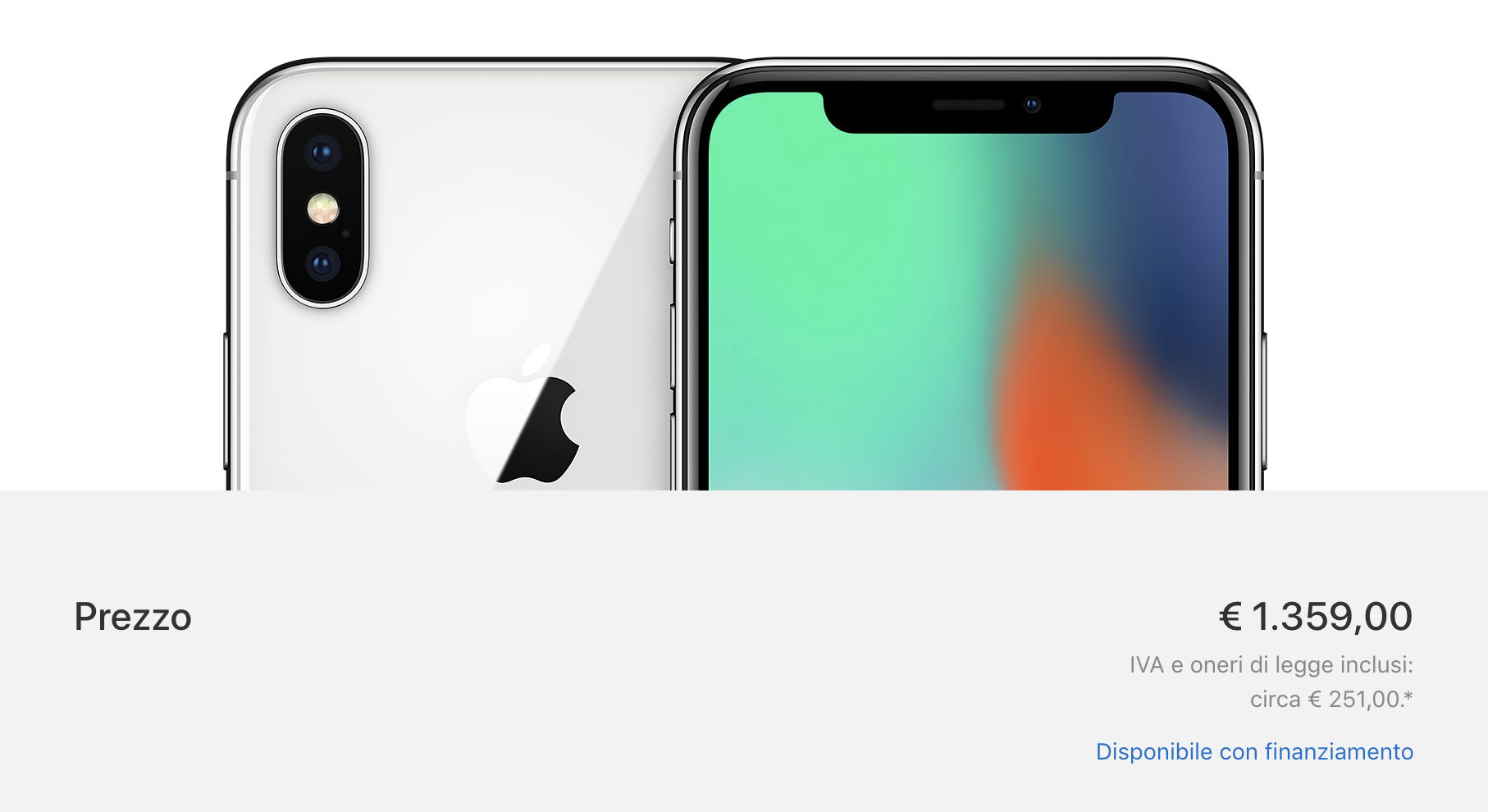Click the earpiece speaker in the notch

(x=969, y=105)
